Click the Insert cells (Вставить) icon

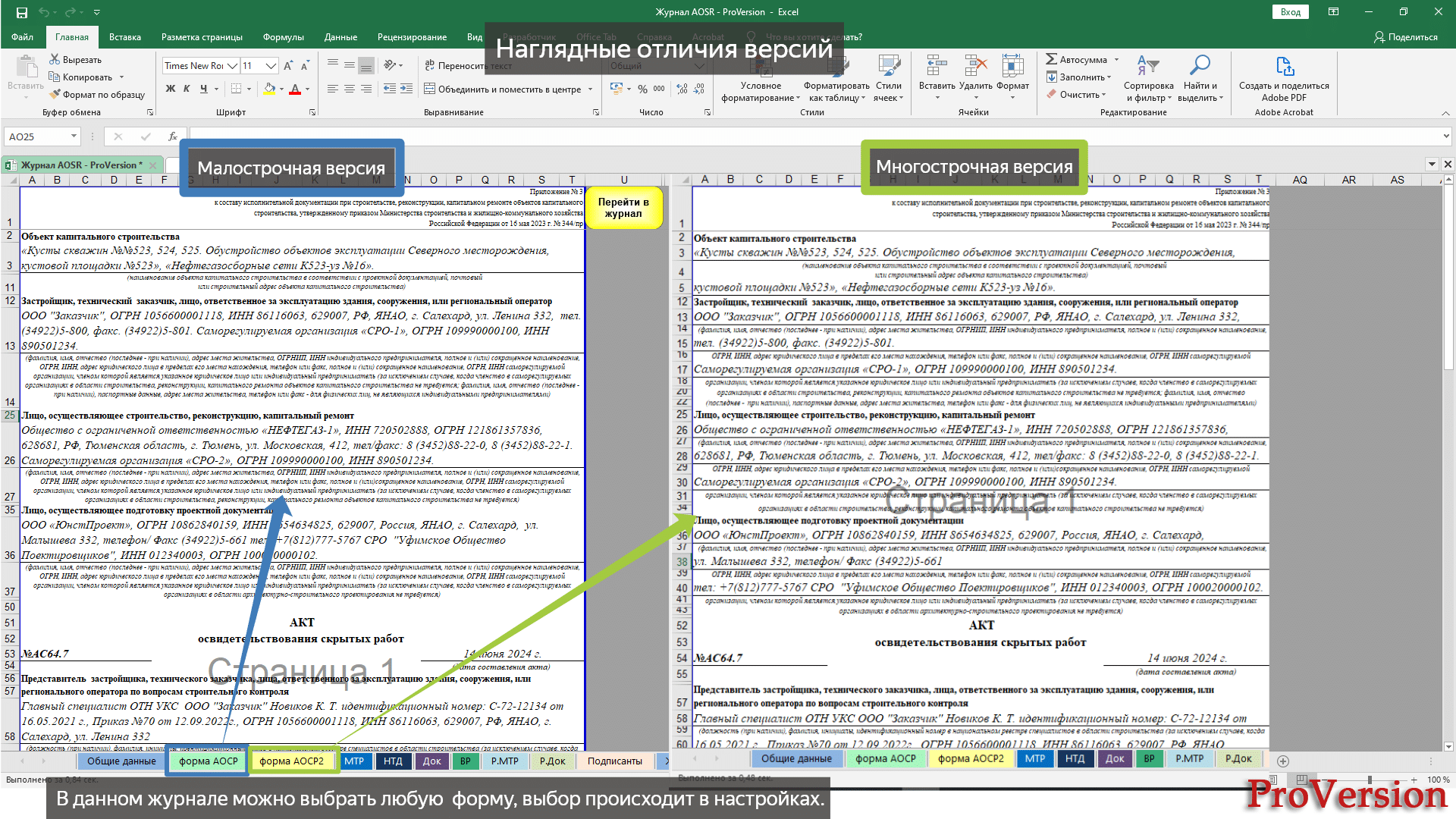click(x=937, y=66)
